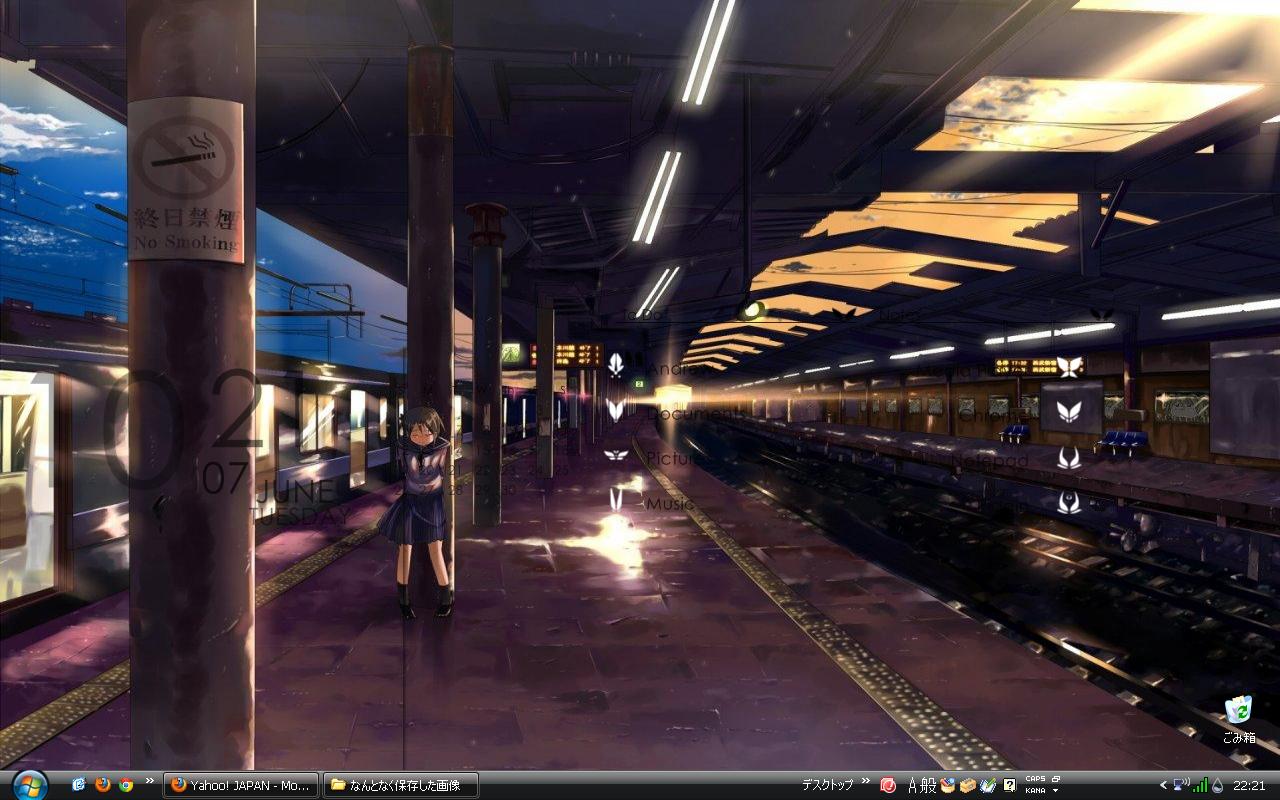Viewport: 1280px width, 800px height.
Task: Toggle CAPS lock in the language bar
Action: pyautogui.click(x=1035, y=779)
